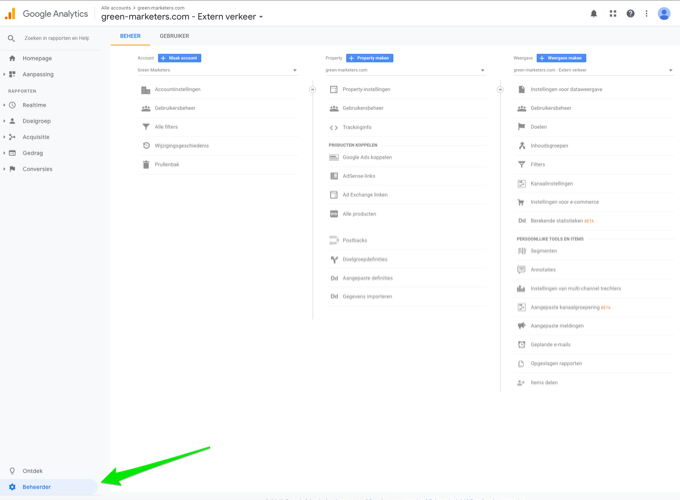Click the Maak account button
This screenshot has width=680, height=500.
180,58
